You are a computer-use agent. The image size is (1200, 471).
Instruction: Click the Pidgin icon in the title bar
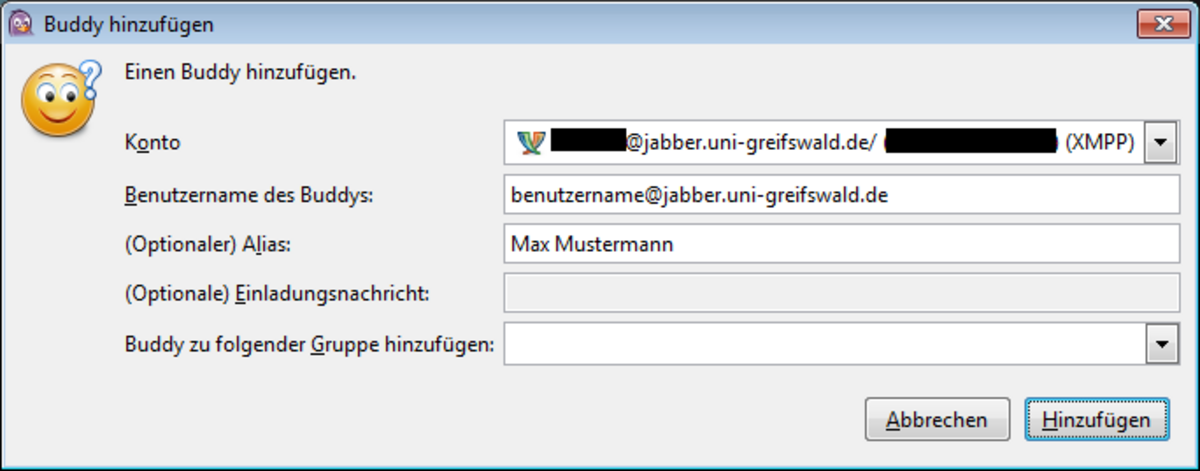18,23
